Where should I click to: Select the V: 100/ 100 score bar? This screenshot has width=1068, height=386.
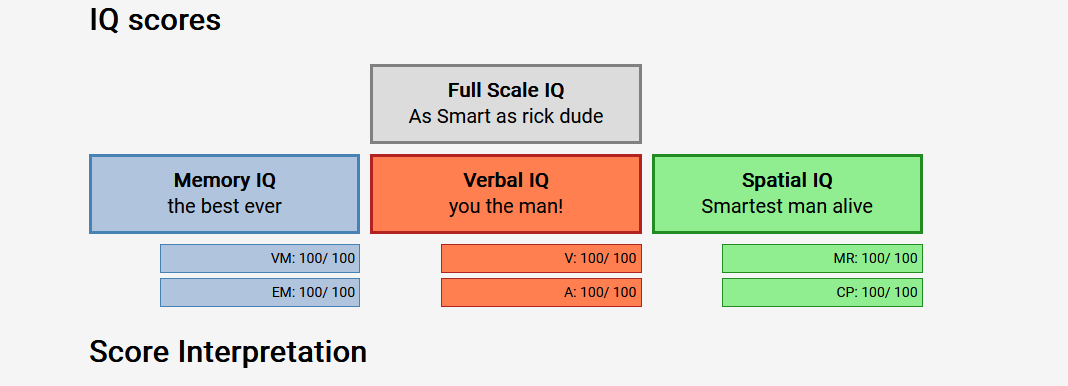pos(541,259)
